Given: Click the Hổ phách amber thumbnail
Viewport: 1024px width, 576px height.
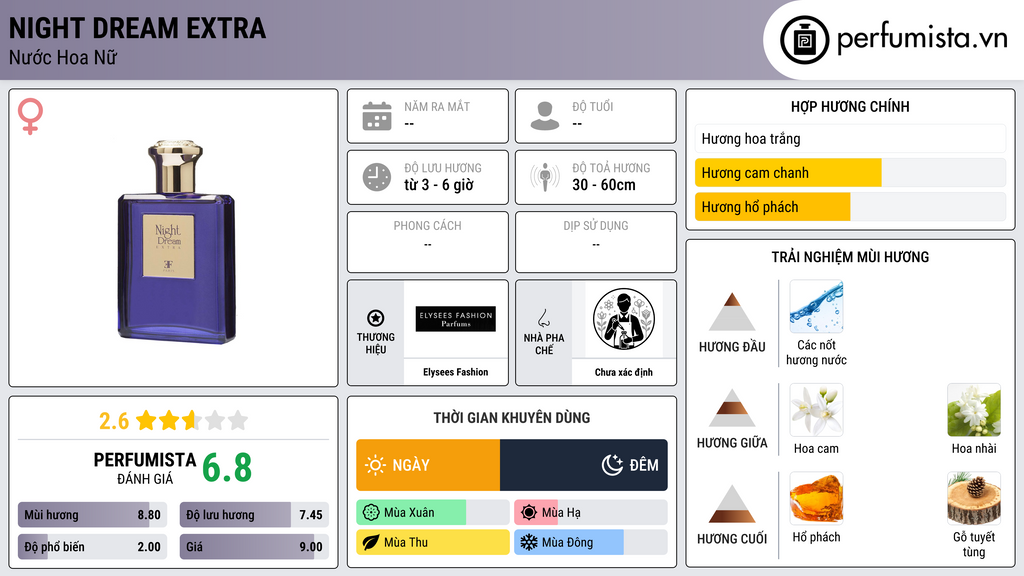Looking at the screenshot, I should click(816, 498).
